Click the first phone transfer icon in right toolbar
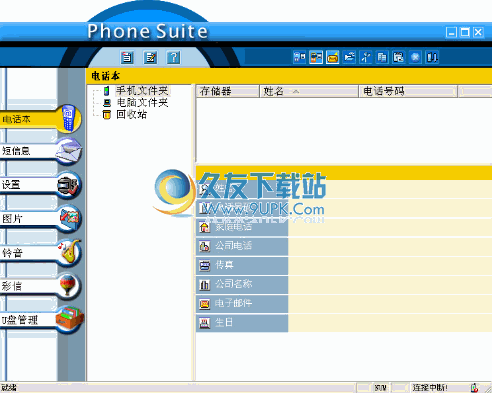This screenshot has height=393, width=492. [299, 57]
